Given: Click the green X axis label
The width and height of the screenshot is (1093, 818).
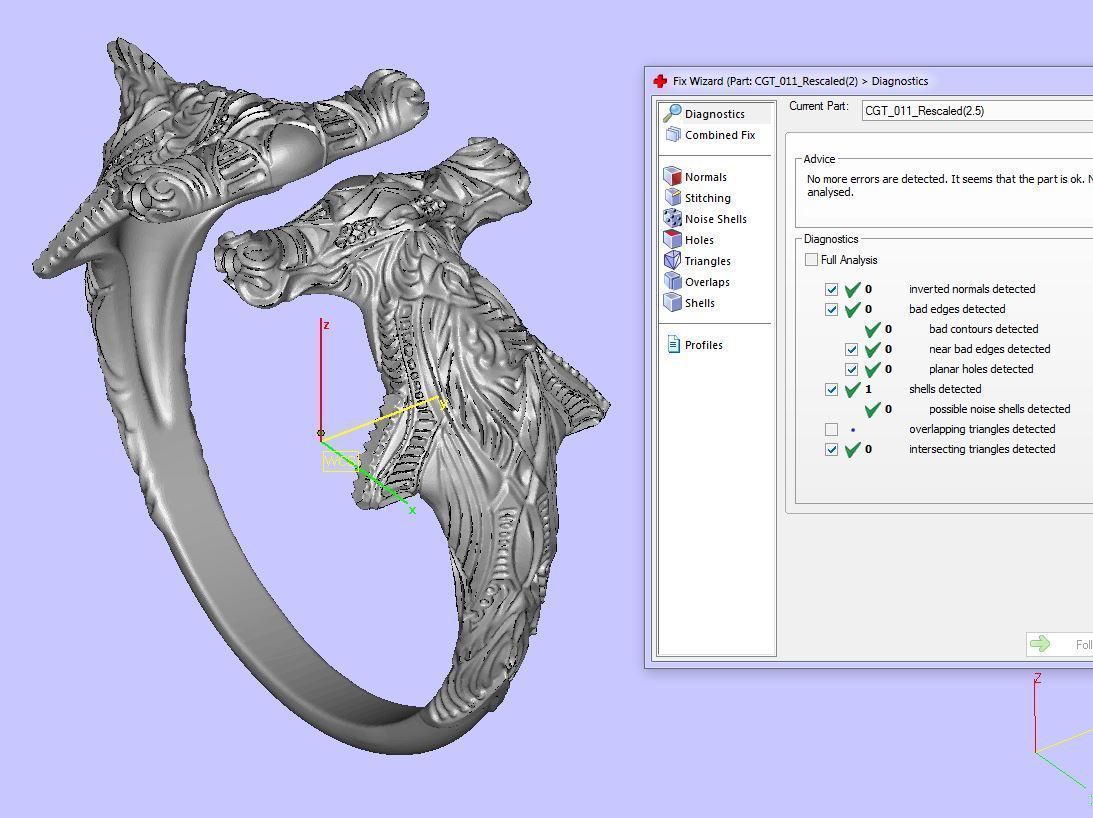Looking at the screenshot, I should point(413,510).
